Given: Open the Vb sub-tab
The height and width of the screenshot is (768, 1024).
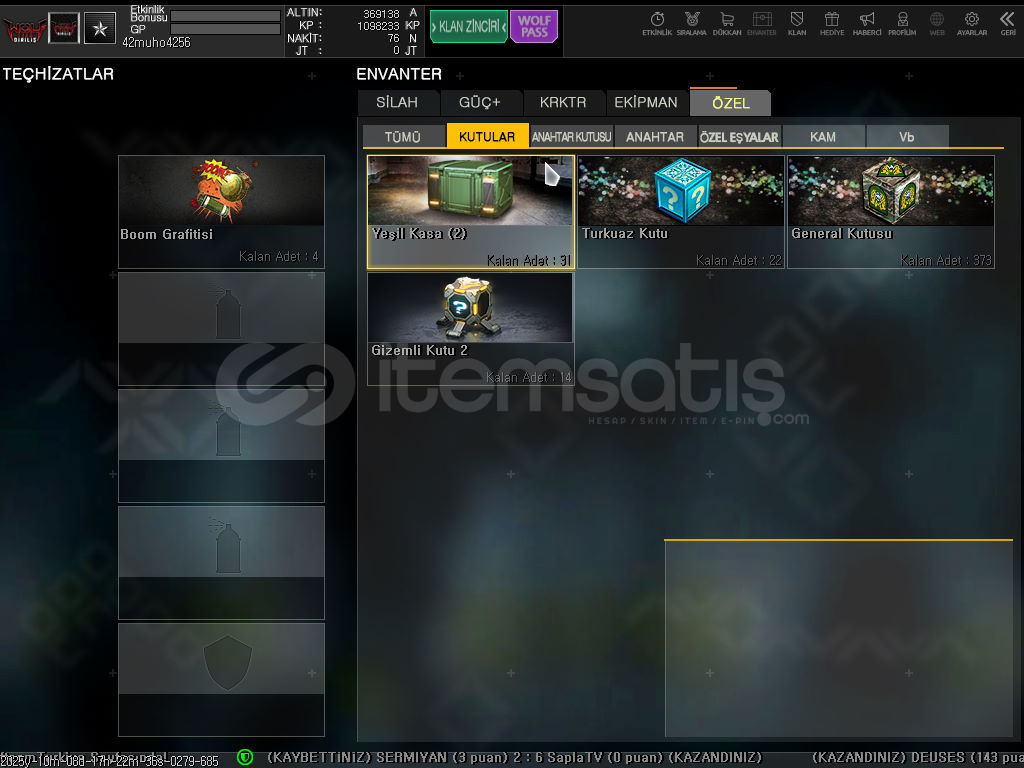Looking at the screenshot, I should pyautogui.click(x=906, y=136).
